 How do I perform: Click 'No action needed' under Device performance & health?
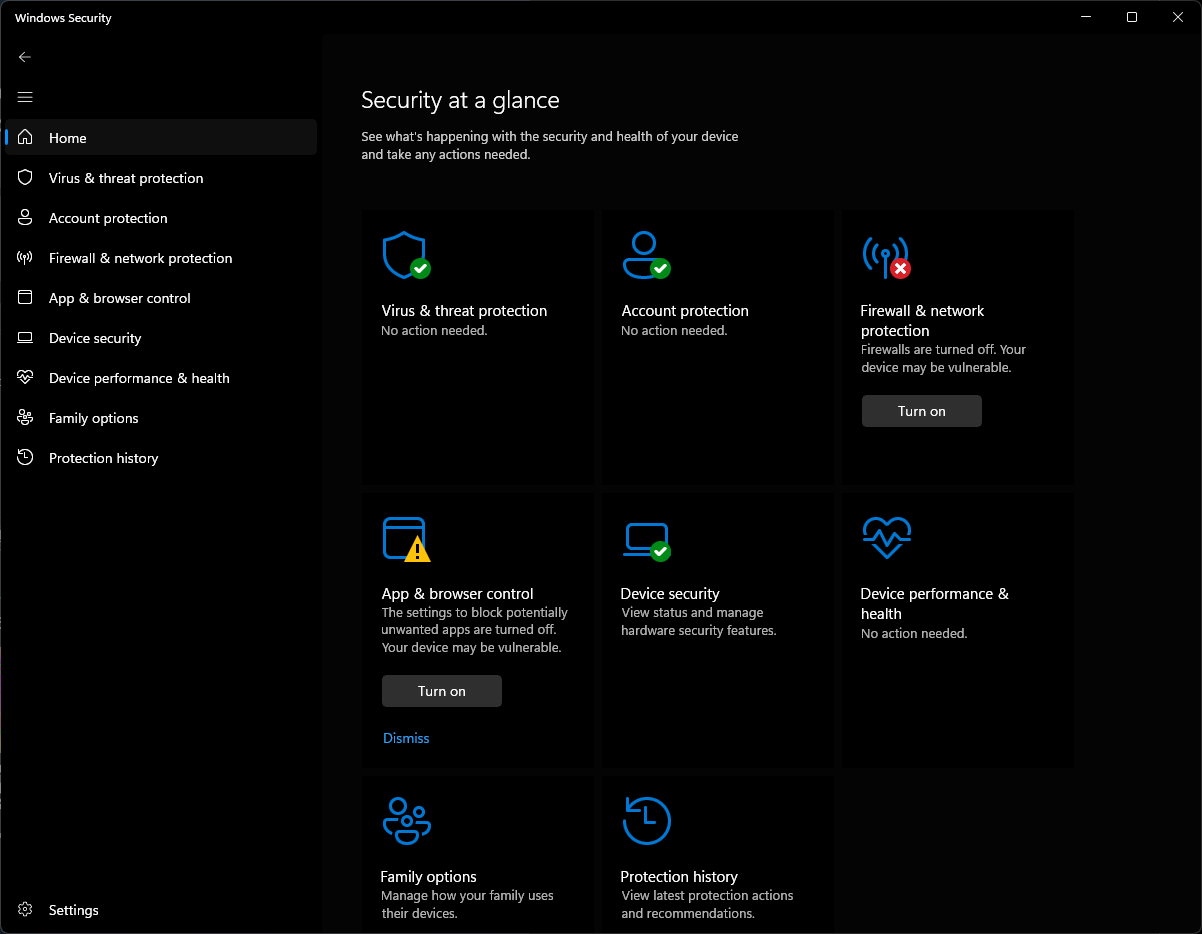click(914, 634)
